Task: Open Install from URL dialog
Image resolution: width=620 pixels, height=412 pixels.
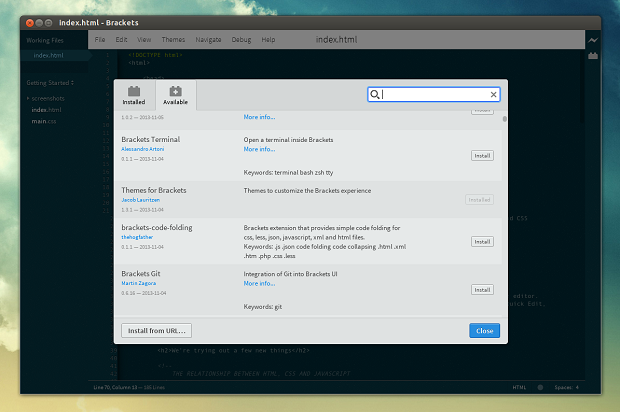Action: (x=157, y=331)
